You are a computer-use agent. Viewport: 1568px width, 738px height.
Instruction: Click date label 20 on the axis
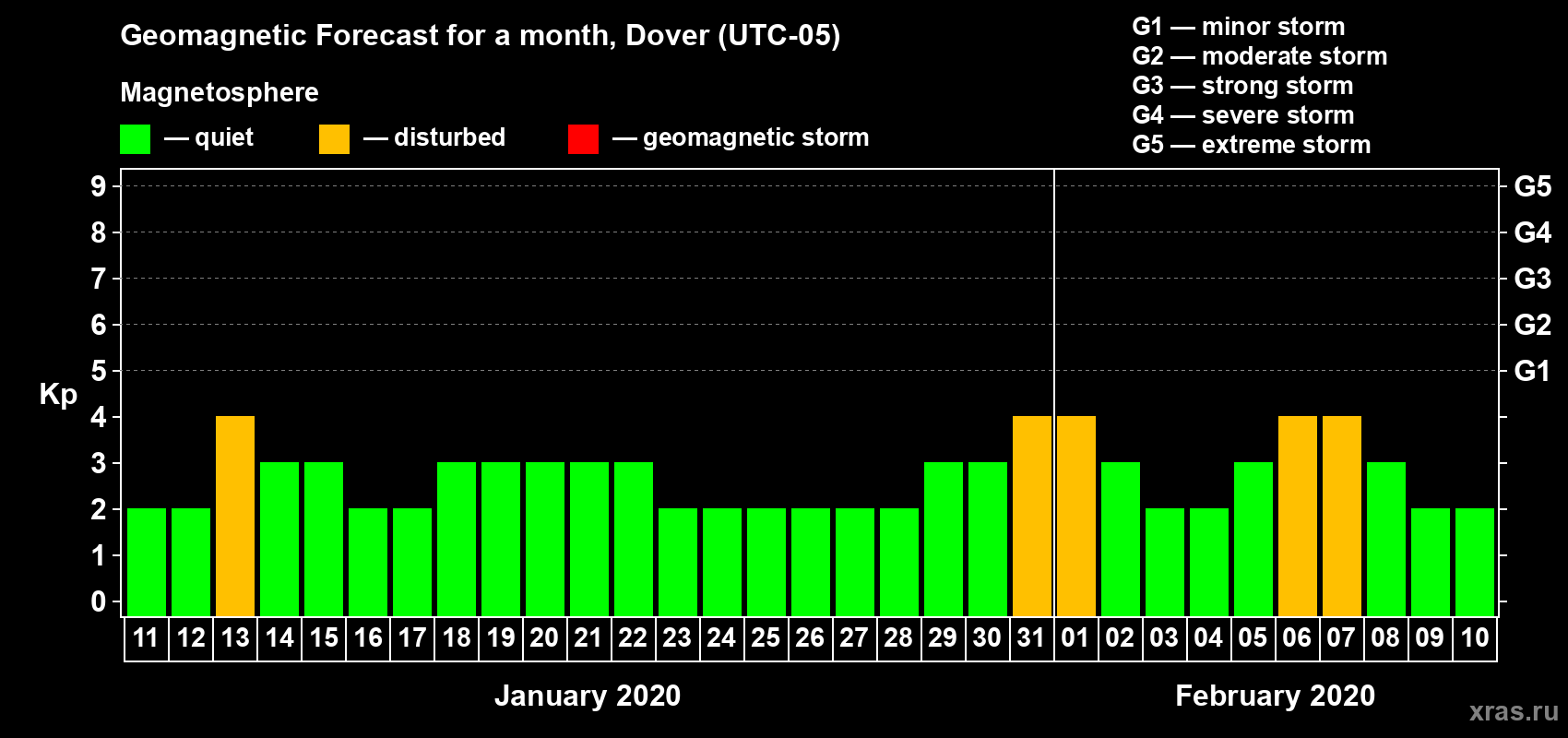tap(545, 638)
